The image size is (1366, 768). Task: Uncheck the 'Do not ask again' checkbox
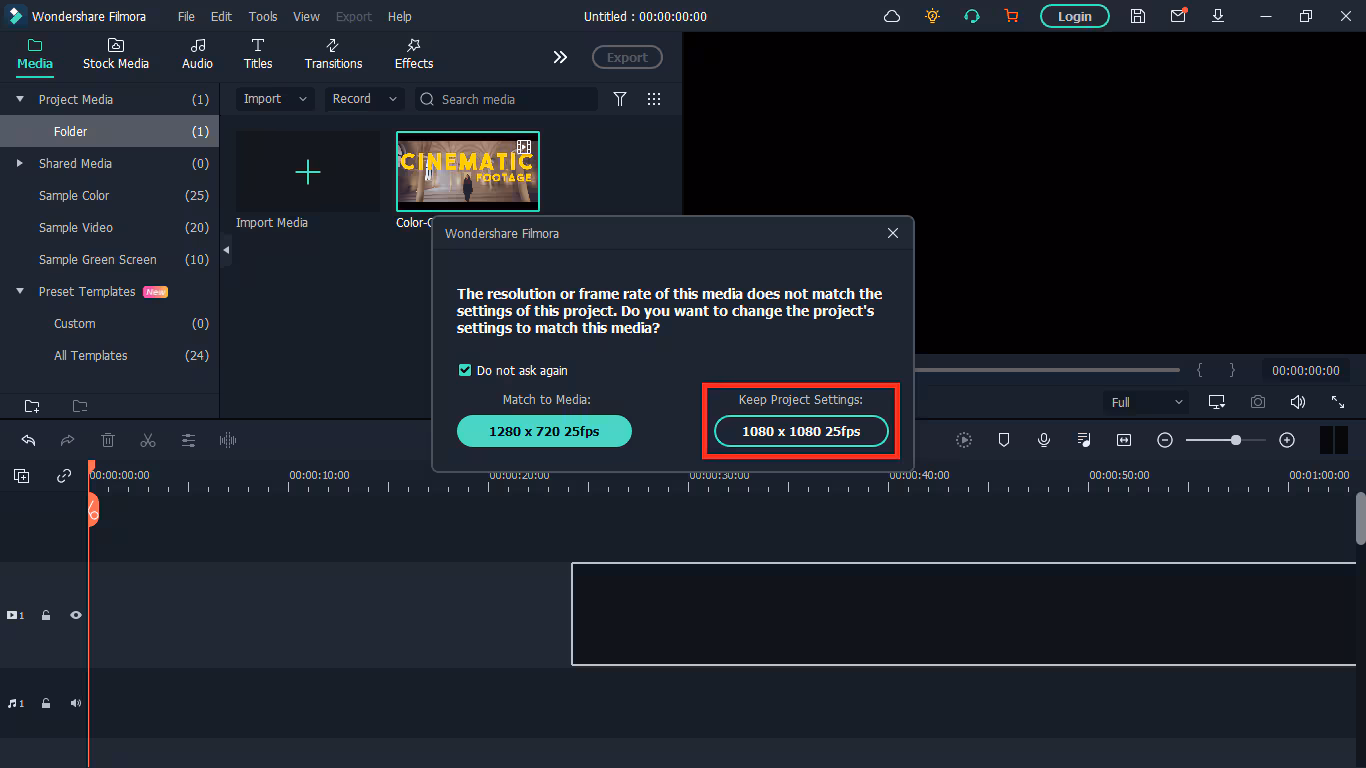(465, 370)
